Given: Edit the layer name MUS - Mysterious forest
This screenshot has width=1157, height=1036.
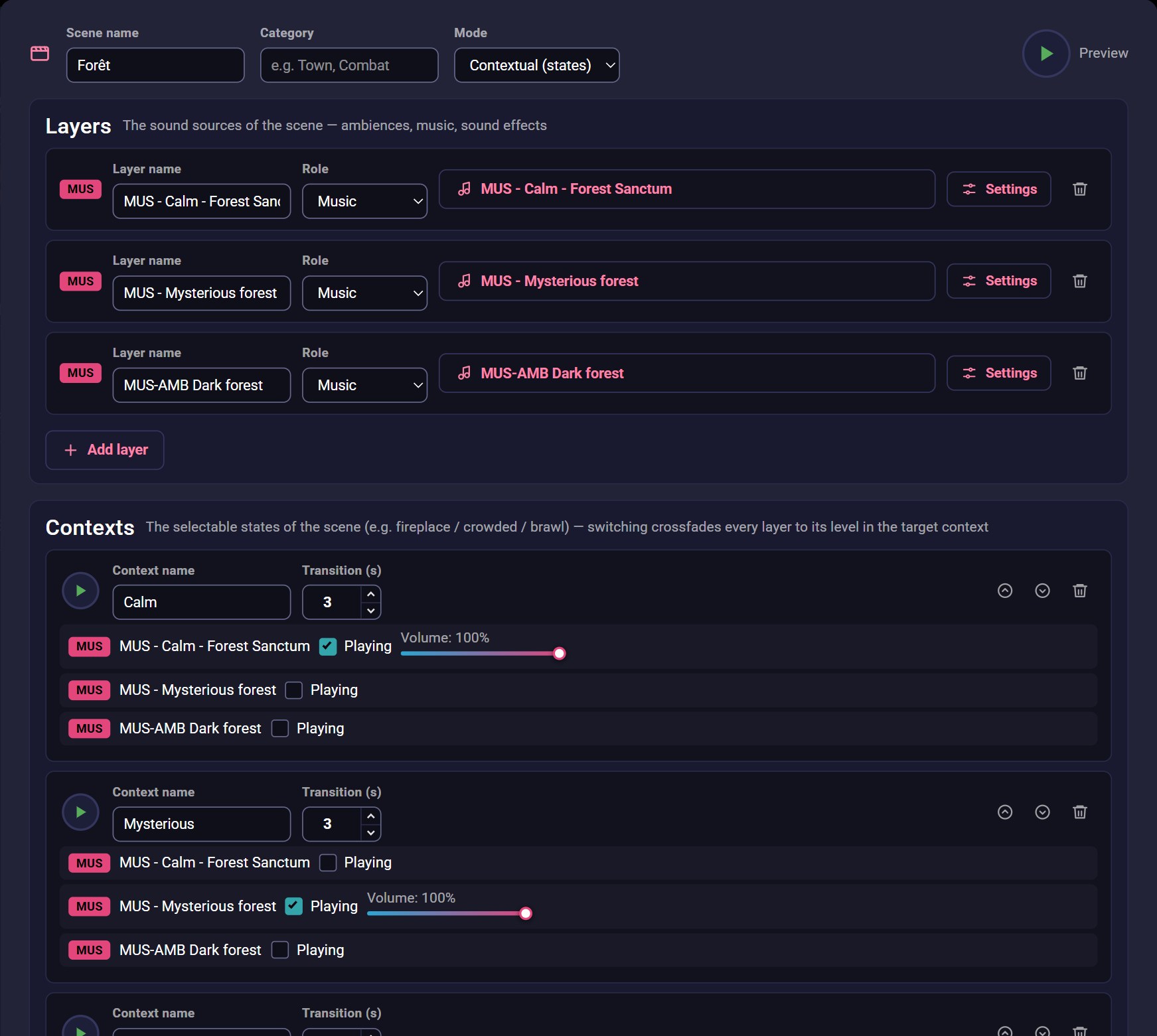Looking at the screenshot, I should [x=202, y=293].
